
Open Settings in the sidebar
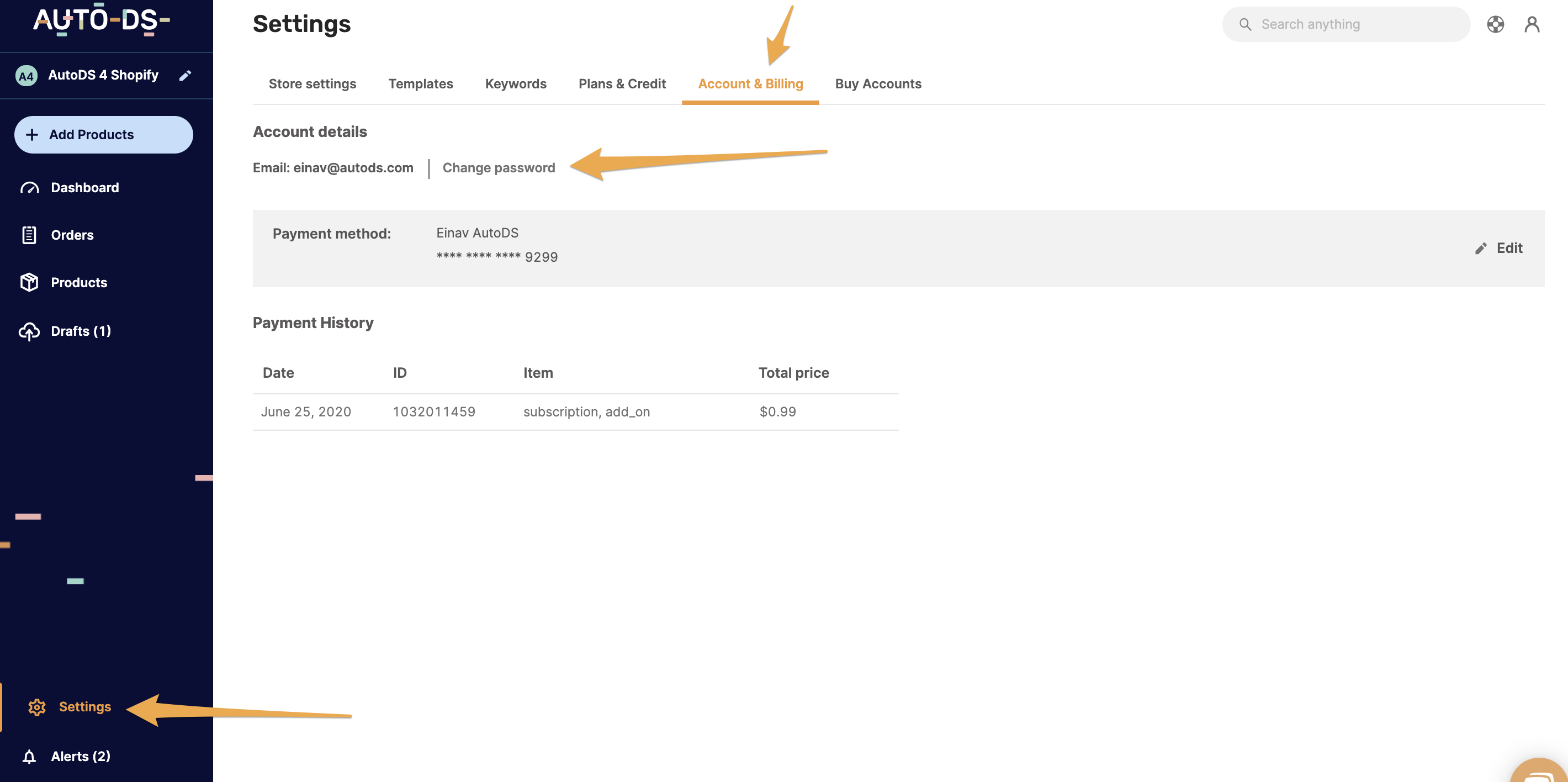pos(84,707)
